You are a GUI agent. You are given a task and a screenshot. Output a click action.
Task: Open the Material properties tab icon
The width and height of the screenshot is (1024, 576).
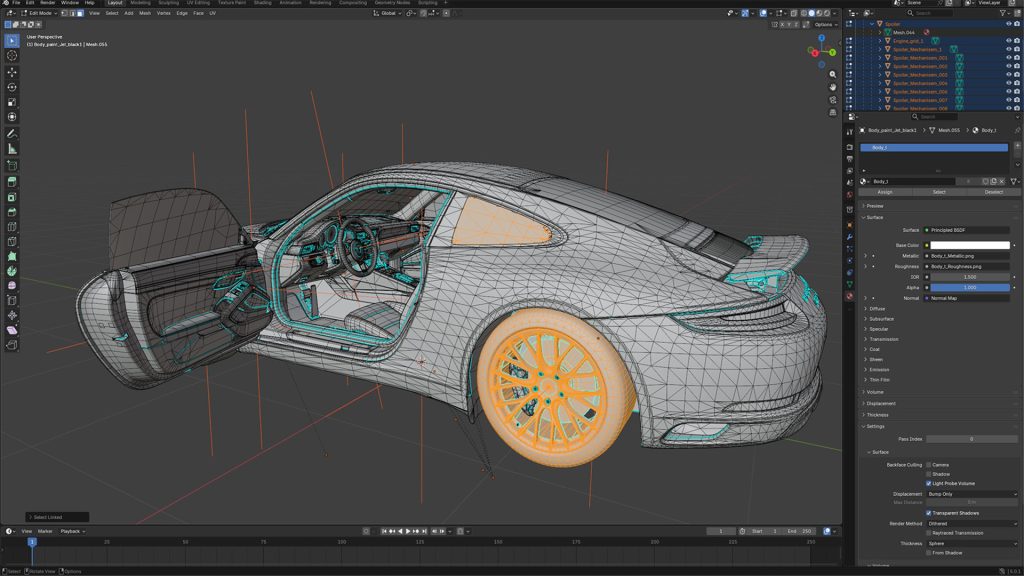(x=850, y=296)
